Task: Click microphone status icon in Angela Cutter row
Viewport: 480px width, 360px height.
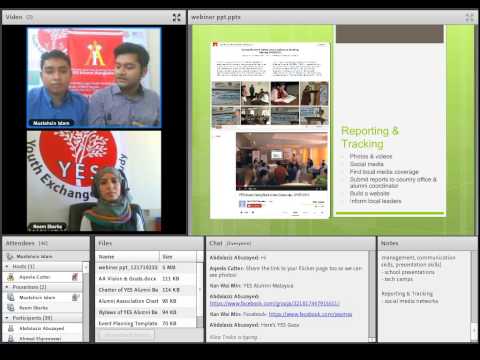Action: [75, 277]
